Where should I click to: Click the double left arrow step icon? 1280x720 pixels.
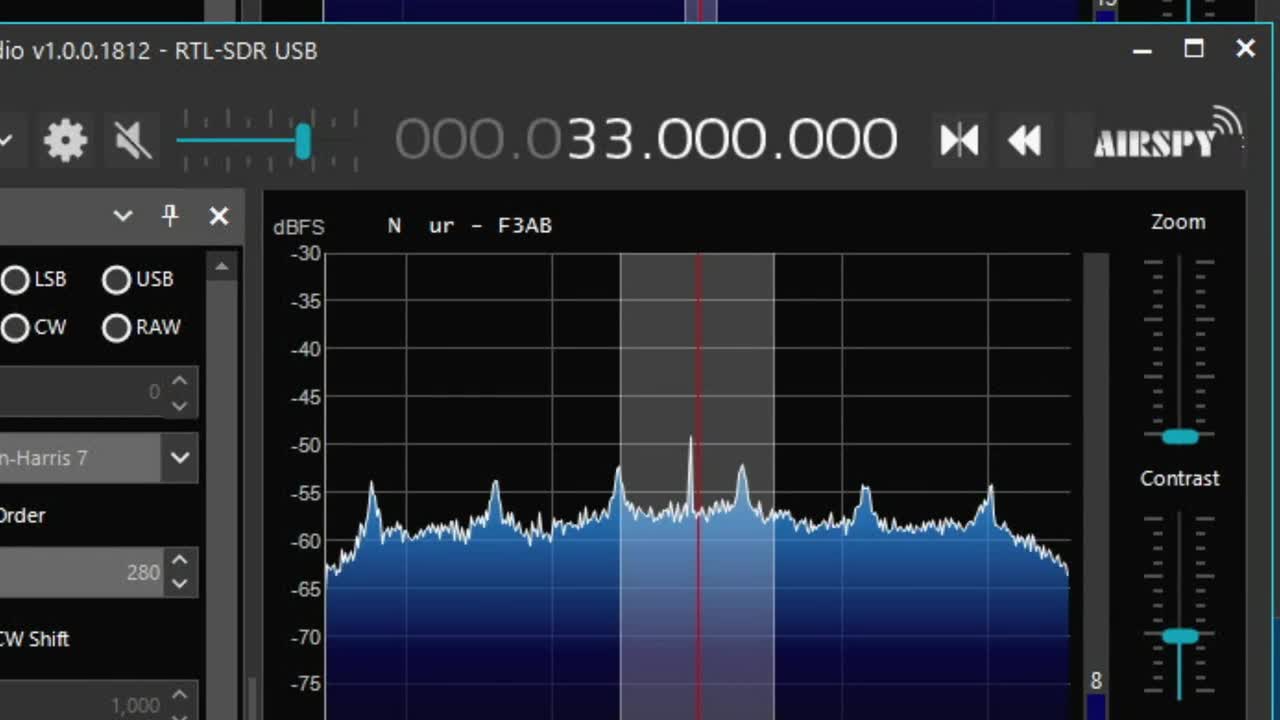(1024, 141)
